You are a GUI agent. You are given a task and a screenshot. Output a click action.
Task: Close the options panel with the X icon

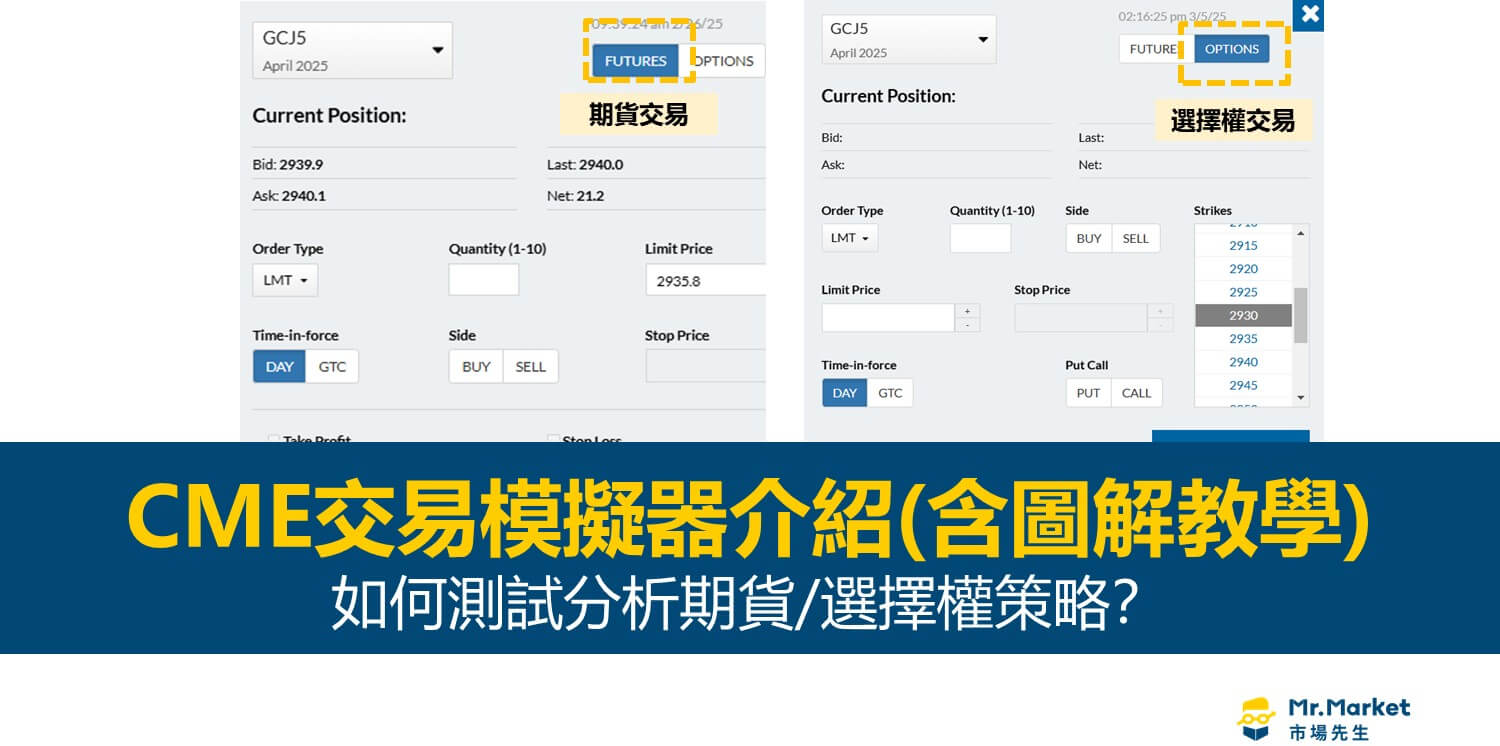click(1309, 15)
